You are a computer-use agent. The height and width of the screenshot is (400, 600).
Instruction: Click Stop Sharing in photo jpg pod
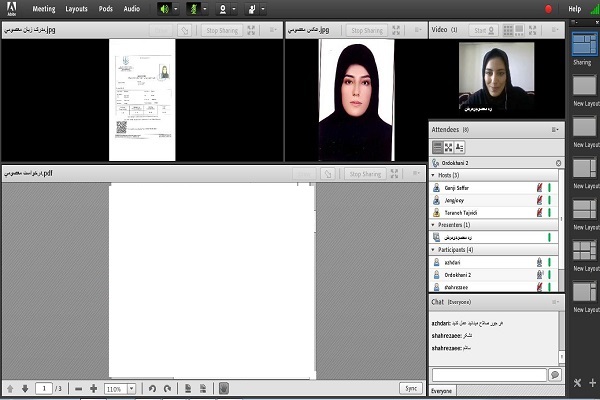[367, 30]
